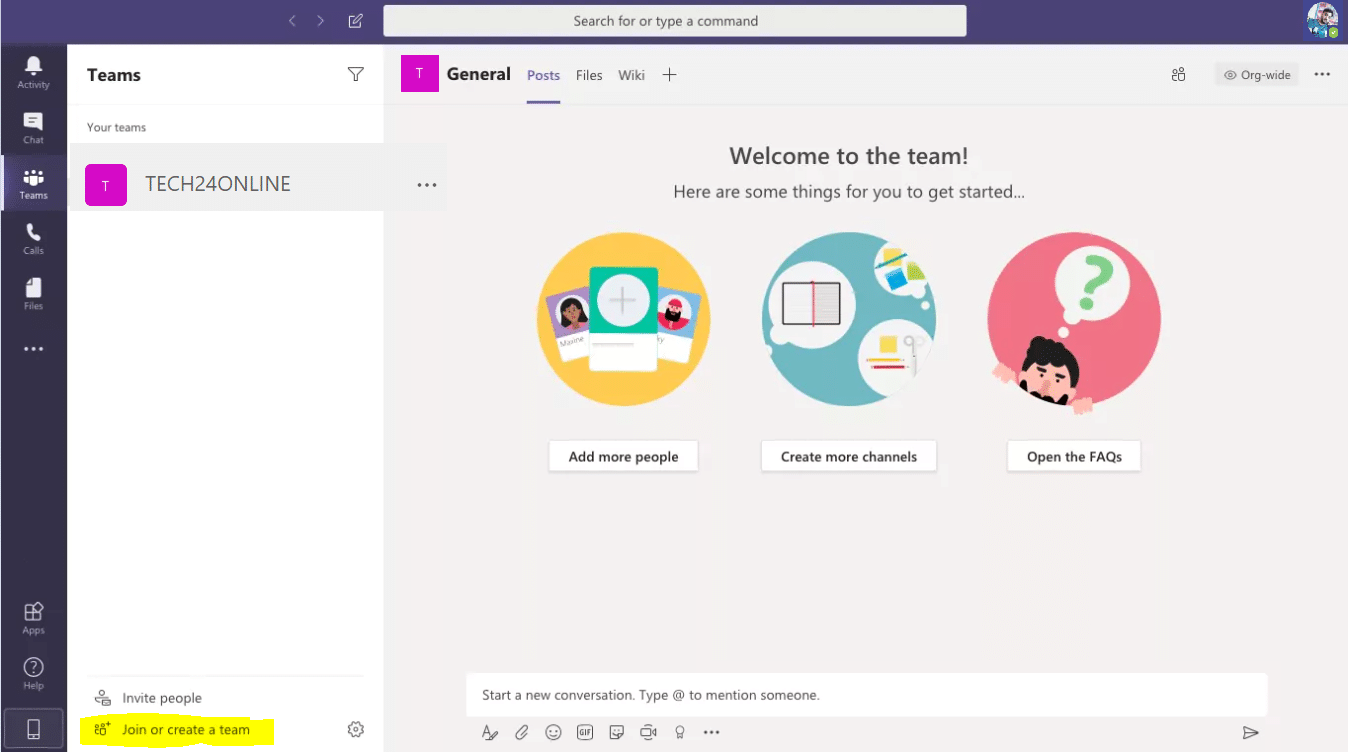Click the Create more channels button
The image size is (1351, 752).
848,456
